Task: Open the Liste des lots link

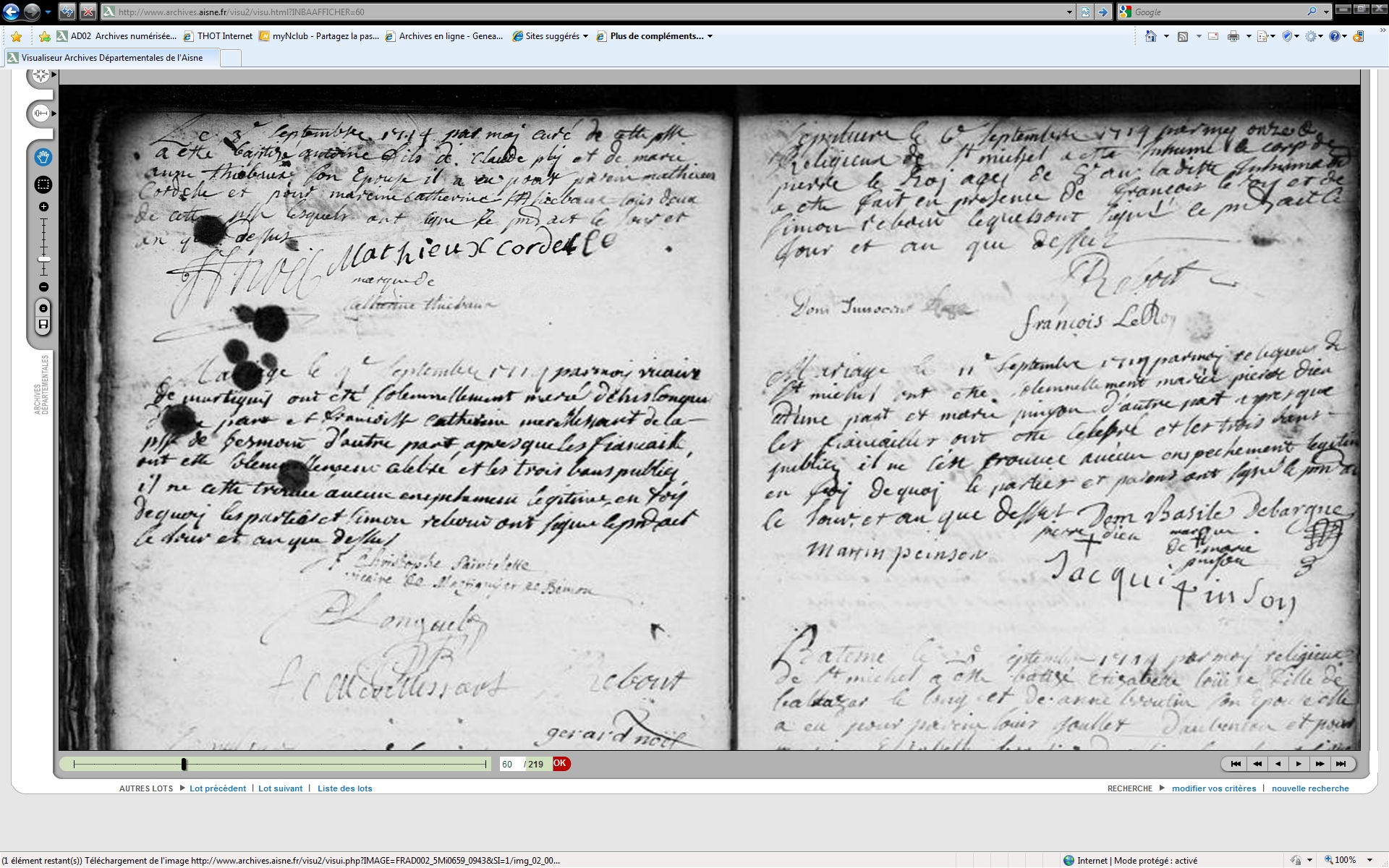Action: point(344,788)
